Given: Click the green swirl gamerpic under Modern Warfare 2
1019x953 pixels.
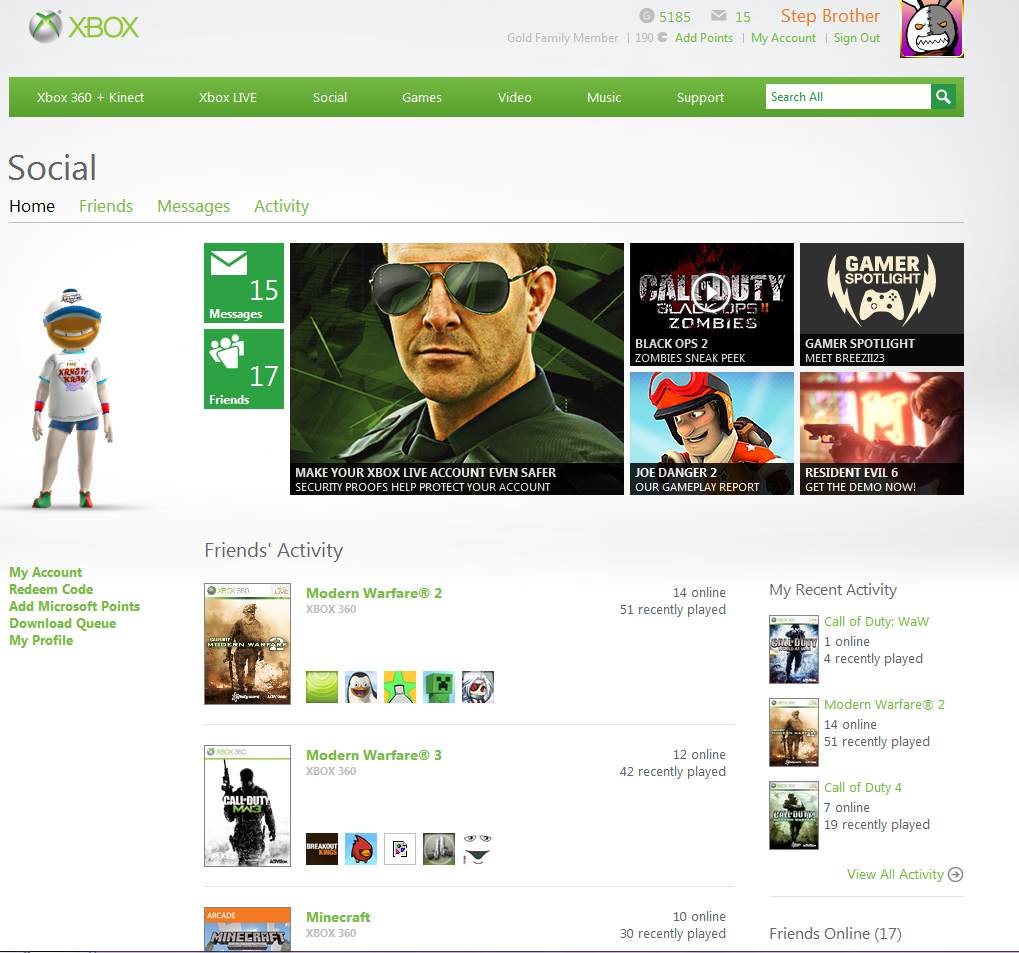Looking at the screenshot, I should 322,687.
